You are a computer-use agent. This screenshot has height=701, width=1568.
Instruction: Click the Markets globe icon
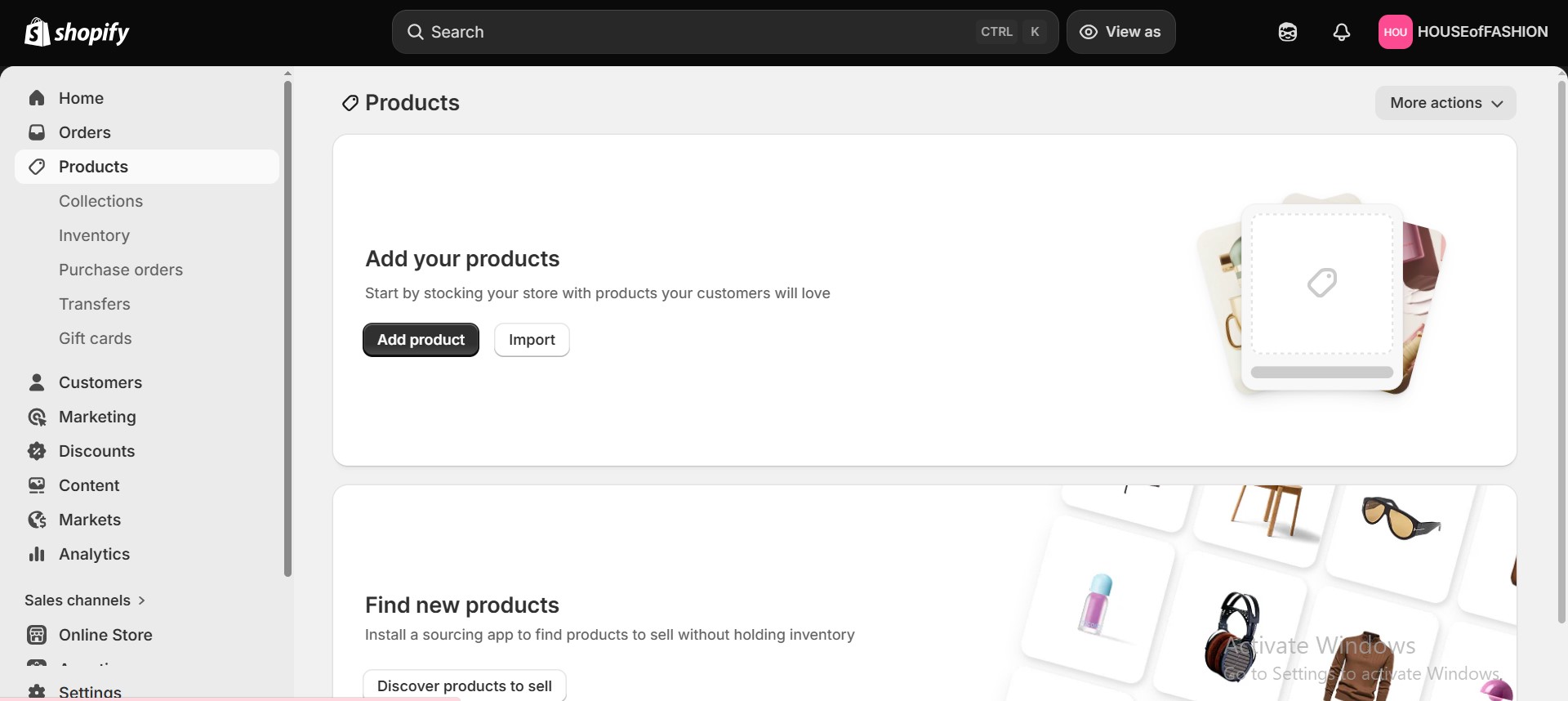click(37, 520)
